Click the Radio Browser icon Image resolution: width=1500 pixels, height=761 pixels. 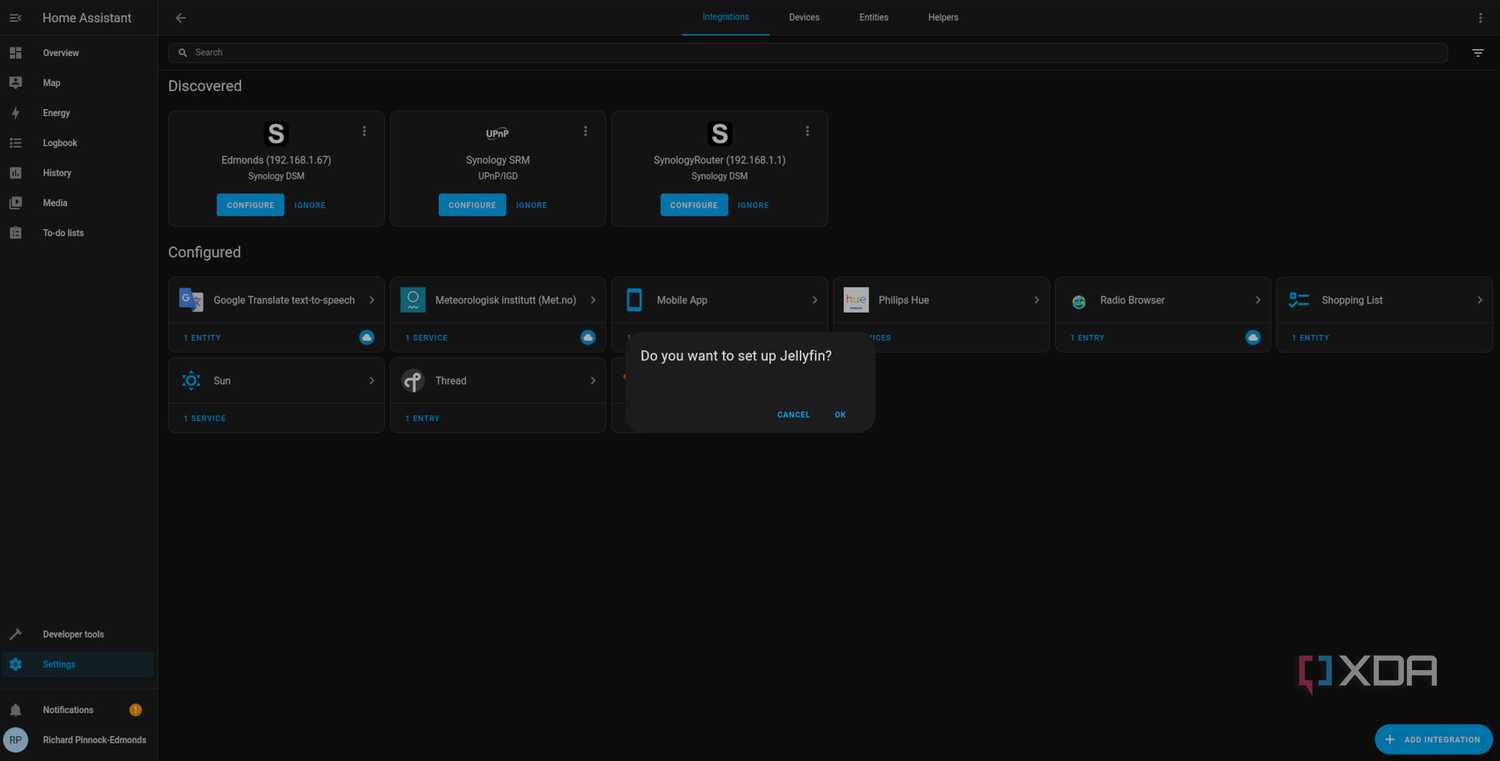1078,301
